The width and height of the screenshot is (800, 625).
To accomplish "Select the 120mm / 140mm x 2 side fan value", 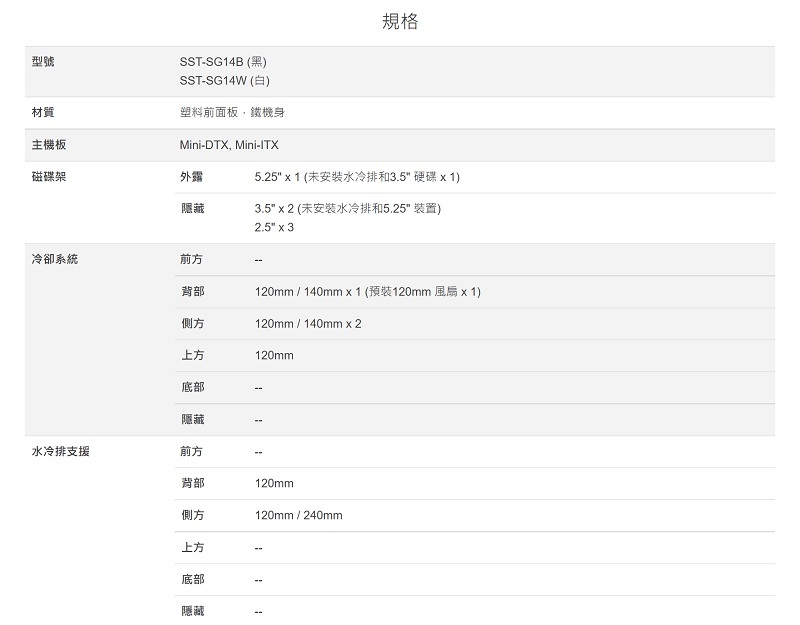I will coord(308,323).
